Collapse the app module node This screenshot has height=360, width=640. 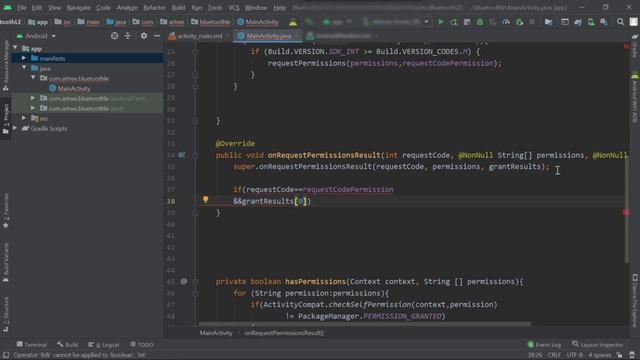click(x=15, y=48)
